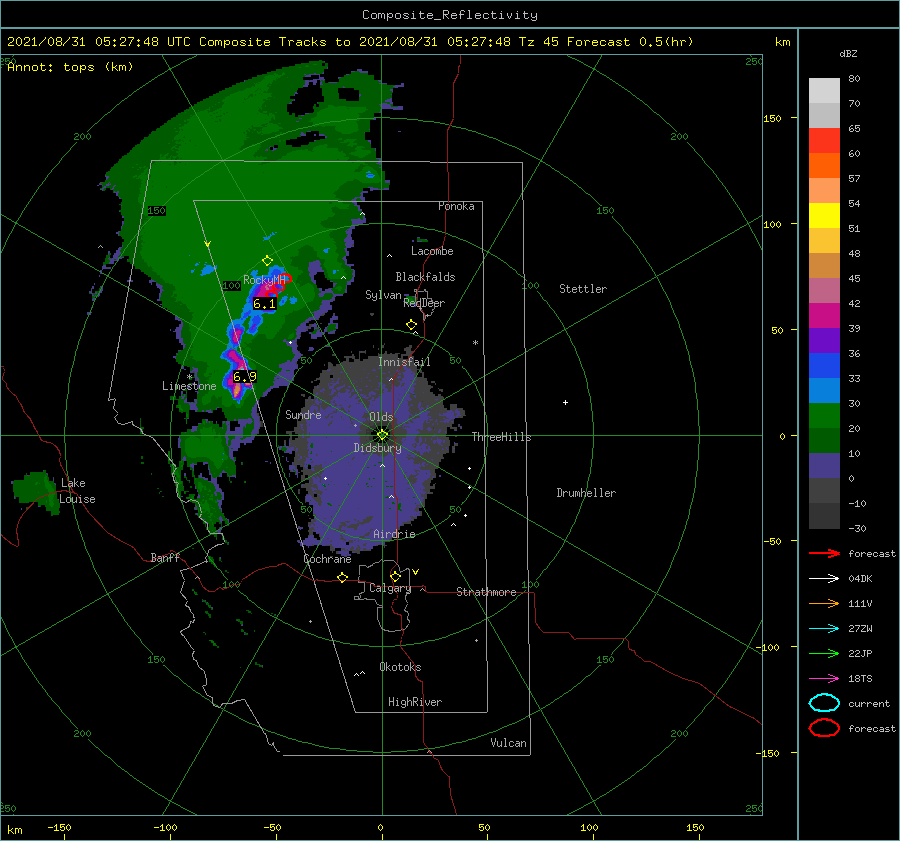This screenshot has height=841, width=900.
Task: Select the cyan 27ZW arrow legend icon
Action: (824, 629)
